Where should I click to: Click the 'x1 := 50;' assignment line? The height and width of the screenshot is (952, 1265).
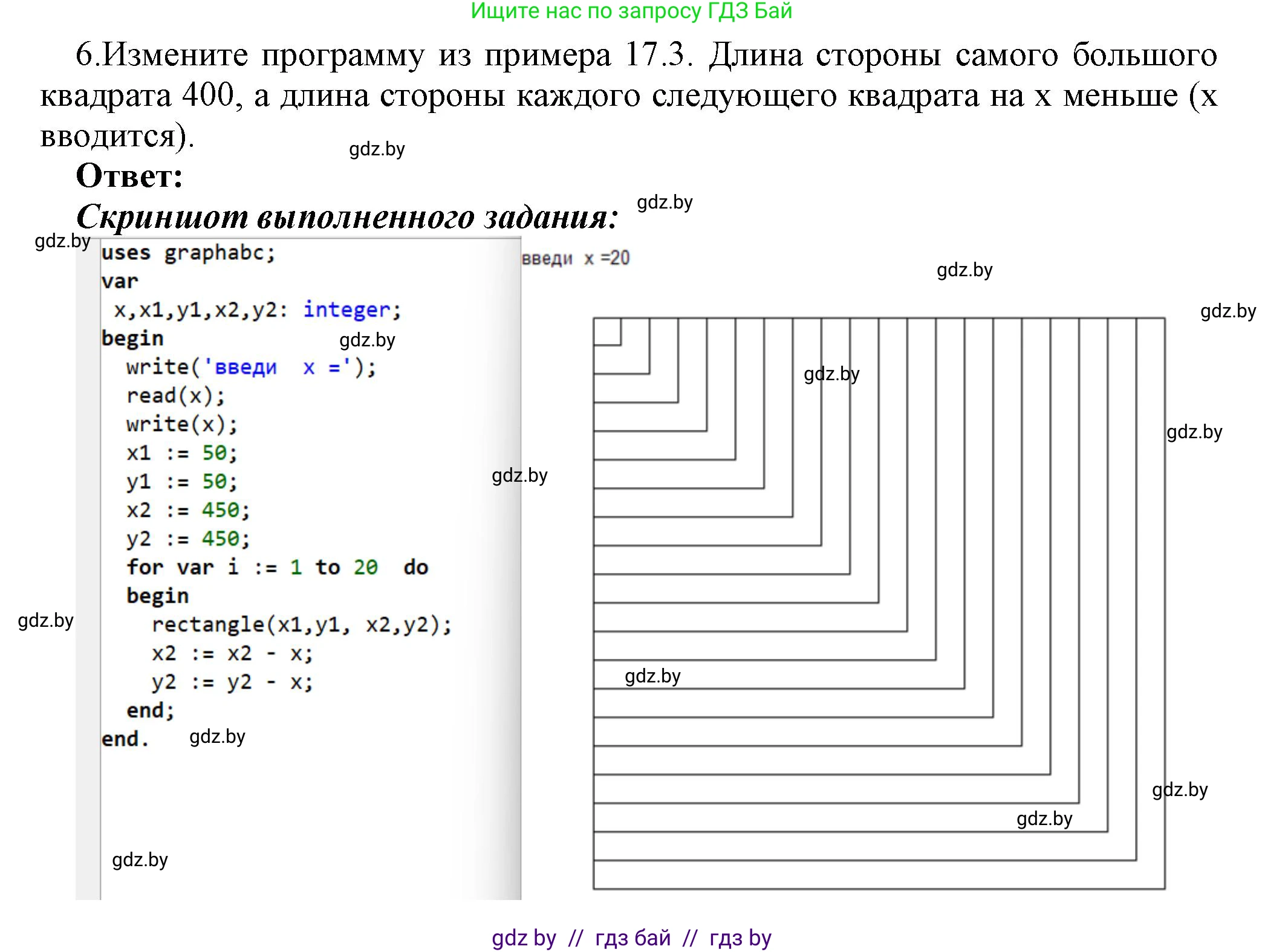(x=181, y=453)
